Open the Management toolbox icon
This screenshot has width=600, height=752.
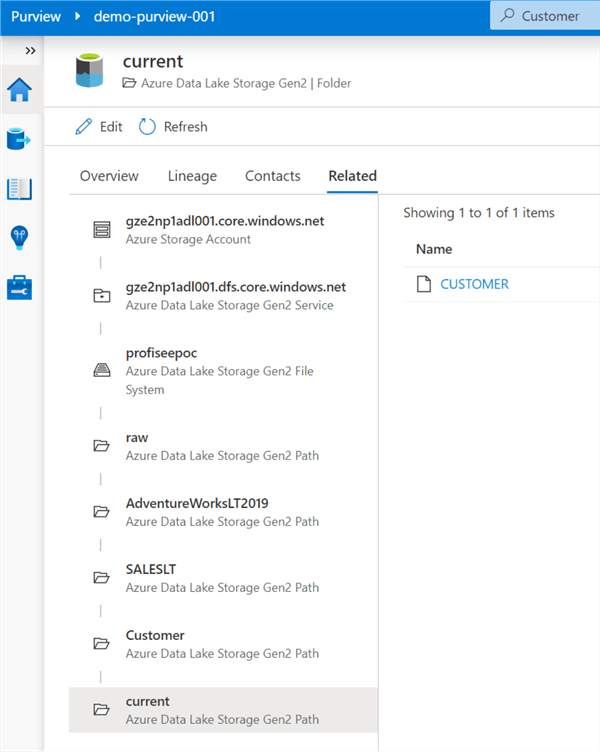click(x=19, y=287)
